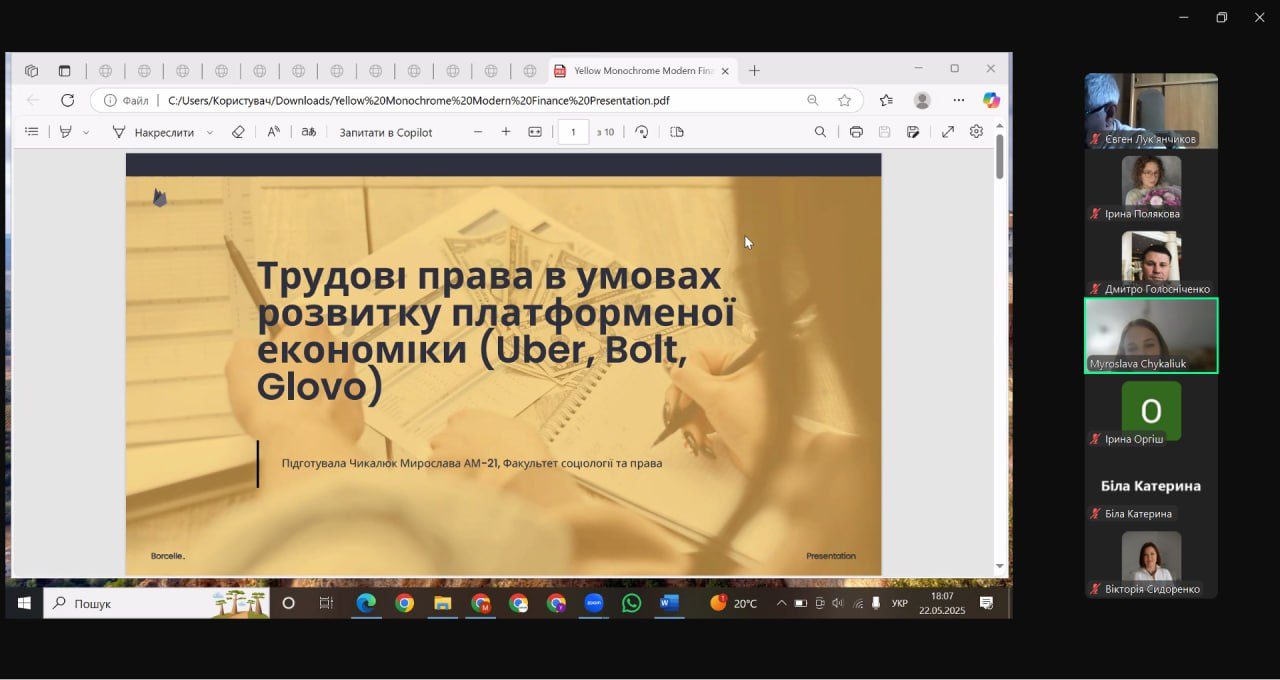Toggle the PDF highlighter tool
This screenshot has height=680, width=1280.
tap(66, 132)
